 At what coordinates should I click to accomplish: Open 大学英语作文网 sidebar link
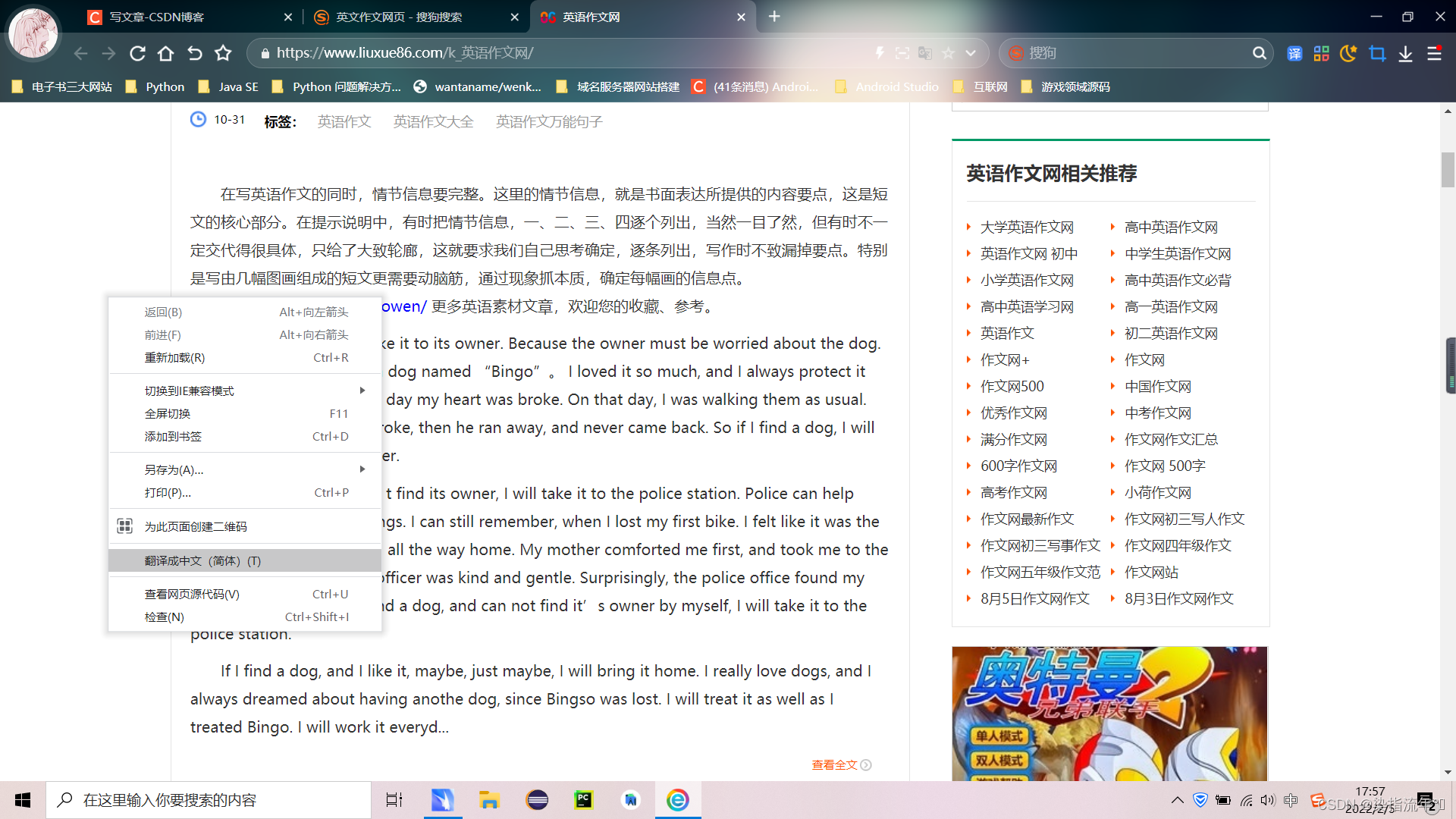pyautogui.click(x=1027, y=227)
